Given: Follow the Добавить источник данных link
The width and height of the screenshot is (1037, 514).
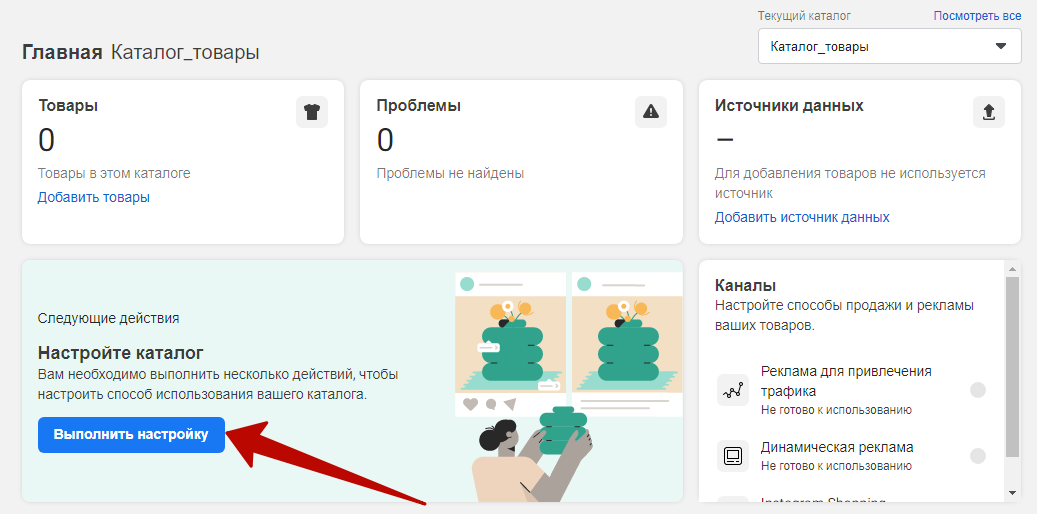Looking at the screenshot, I should 802,217.
